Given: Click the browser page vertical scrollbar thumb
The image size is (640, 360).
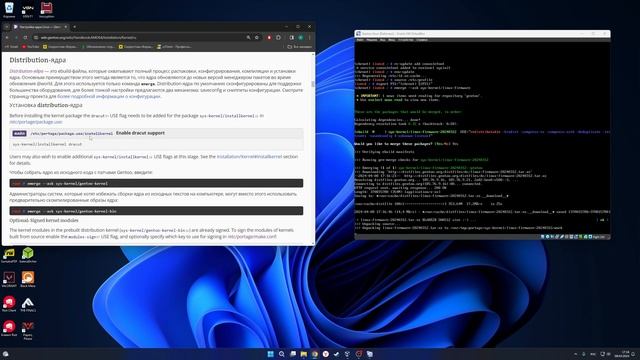Looking at the screenshot, I should [313, 84].
